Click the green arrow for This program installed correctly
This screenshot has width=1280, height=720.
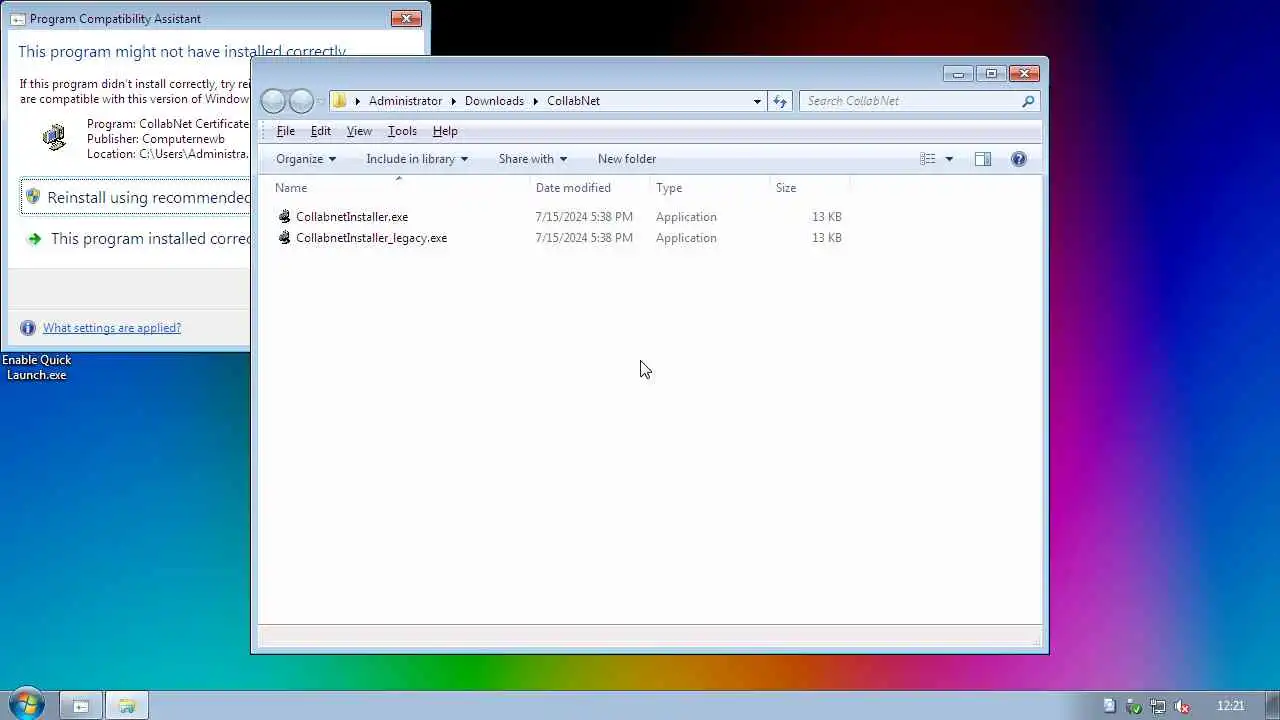point(35,239)
